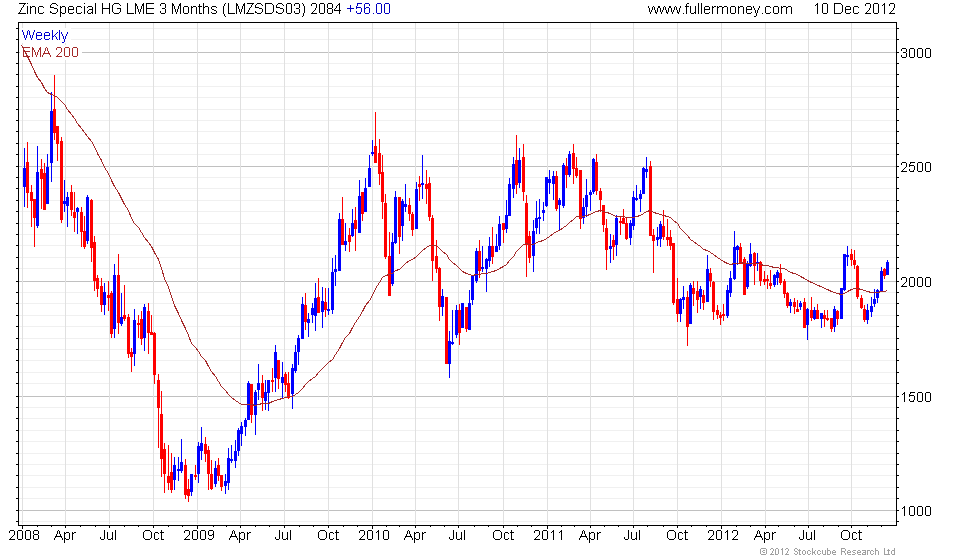Click the '2500' price axis label
The width and height of the screenshot is (980, 560).
[x=916, y=168]
